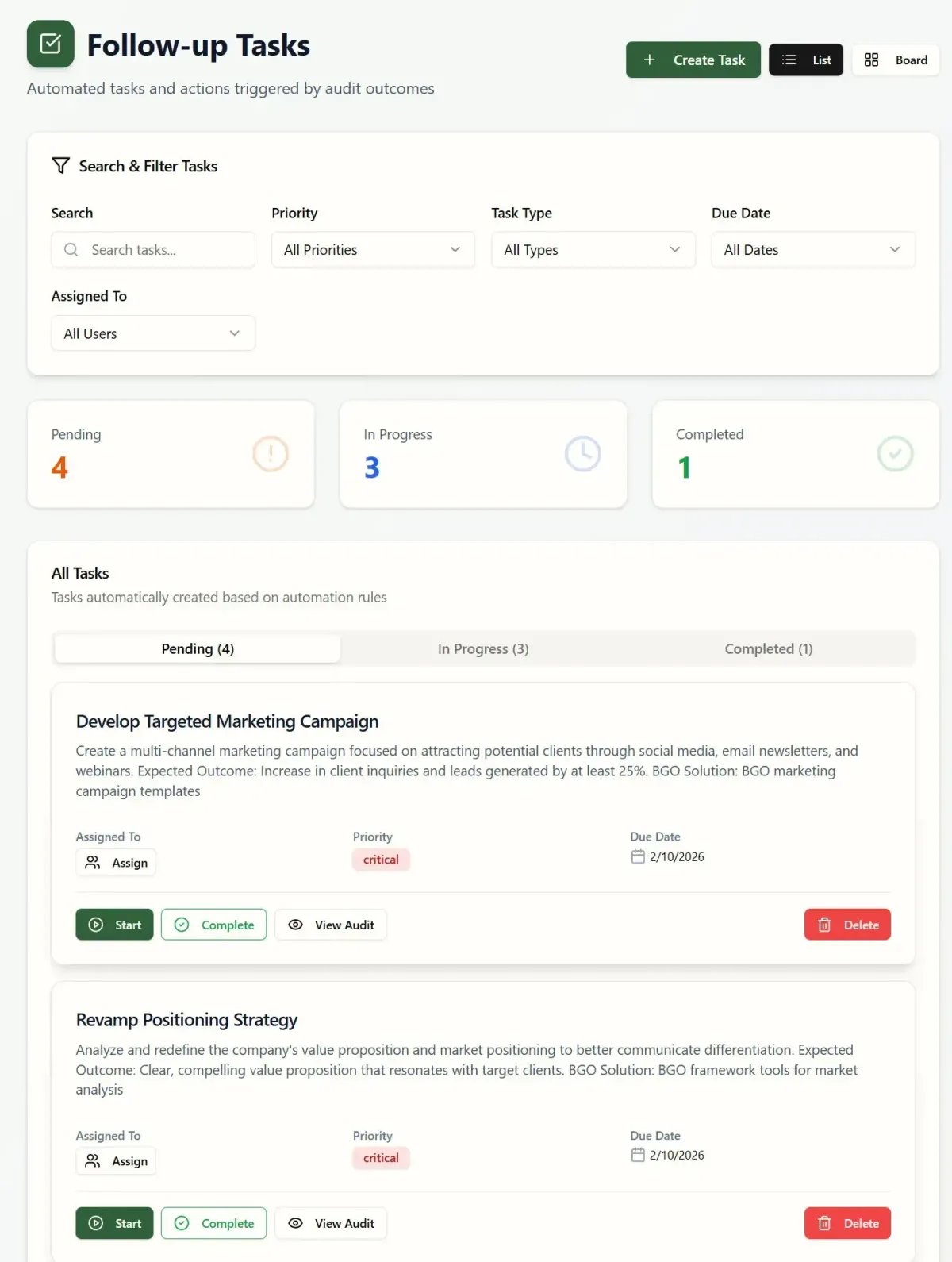Open the All Dates due date dropdown
The width and height of the screenshot is (952, 1262).
coord(812,249)
